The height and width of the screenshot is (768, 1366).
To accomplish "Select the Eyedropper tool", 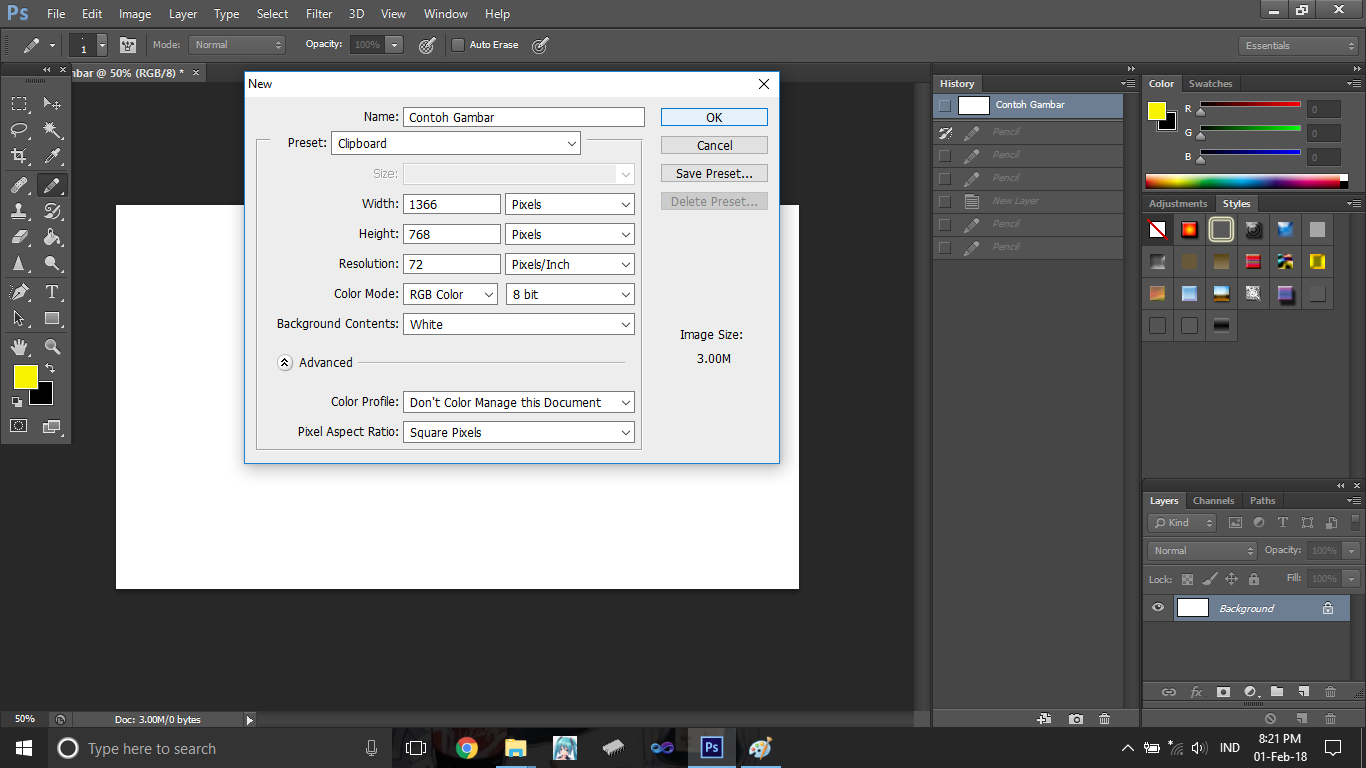I will (x=52, y=157).
